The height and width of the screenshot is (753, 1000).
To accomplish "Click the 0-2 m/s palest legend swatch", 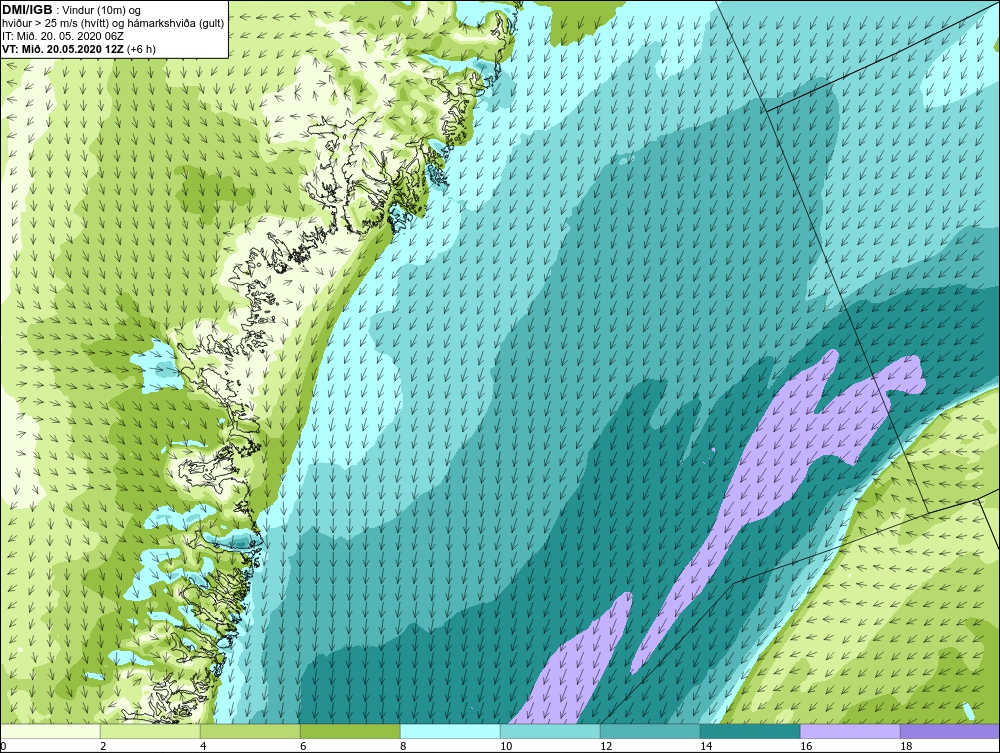I will pos(50,731).
